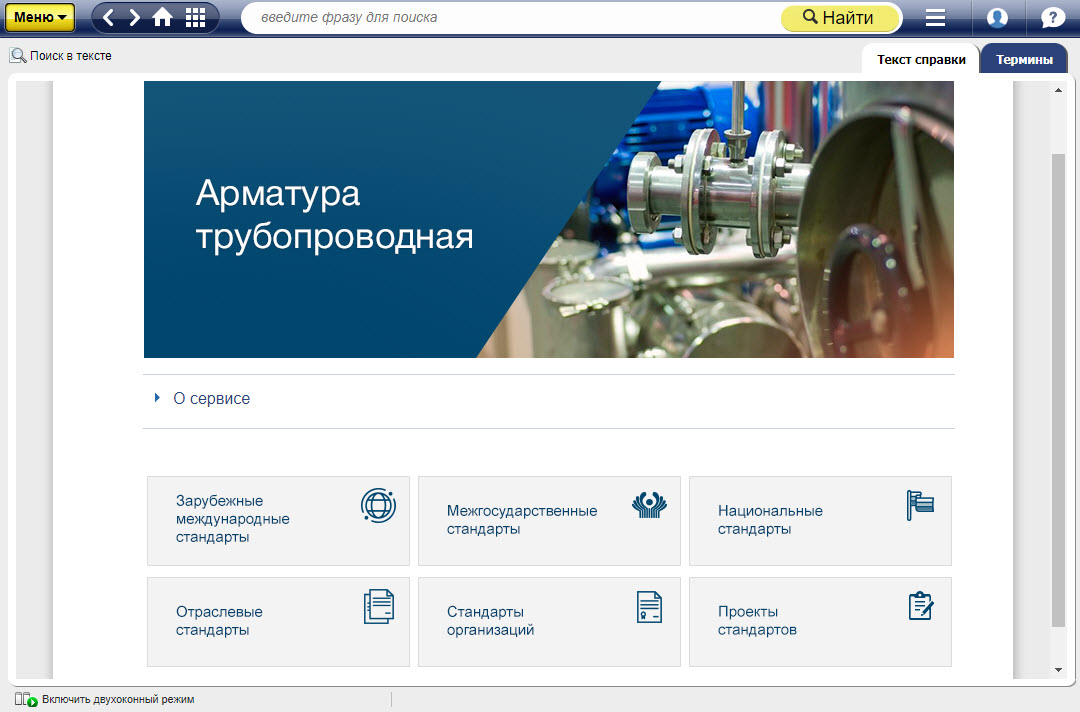Image resolution: width=1080 pixels, height=712 pixels.
Task: Switch to the Текст справки tab
Action: point(921,59)
